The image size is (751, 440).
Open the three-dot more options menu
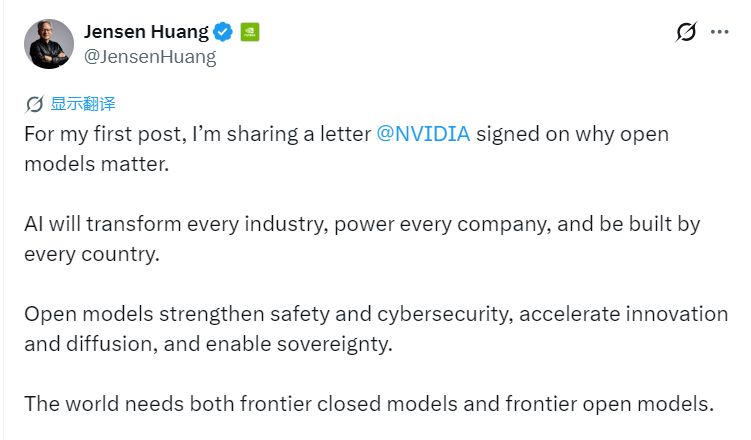[719, 32]
